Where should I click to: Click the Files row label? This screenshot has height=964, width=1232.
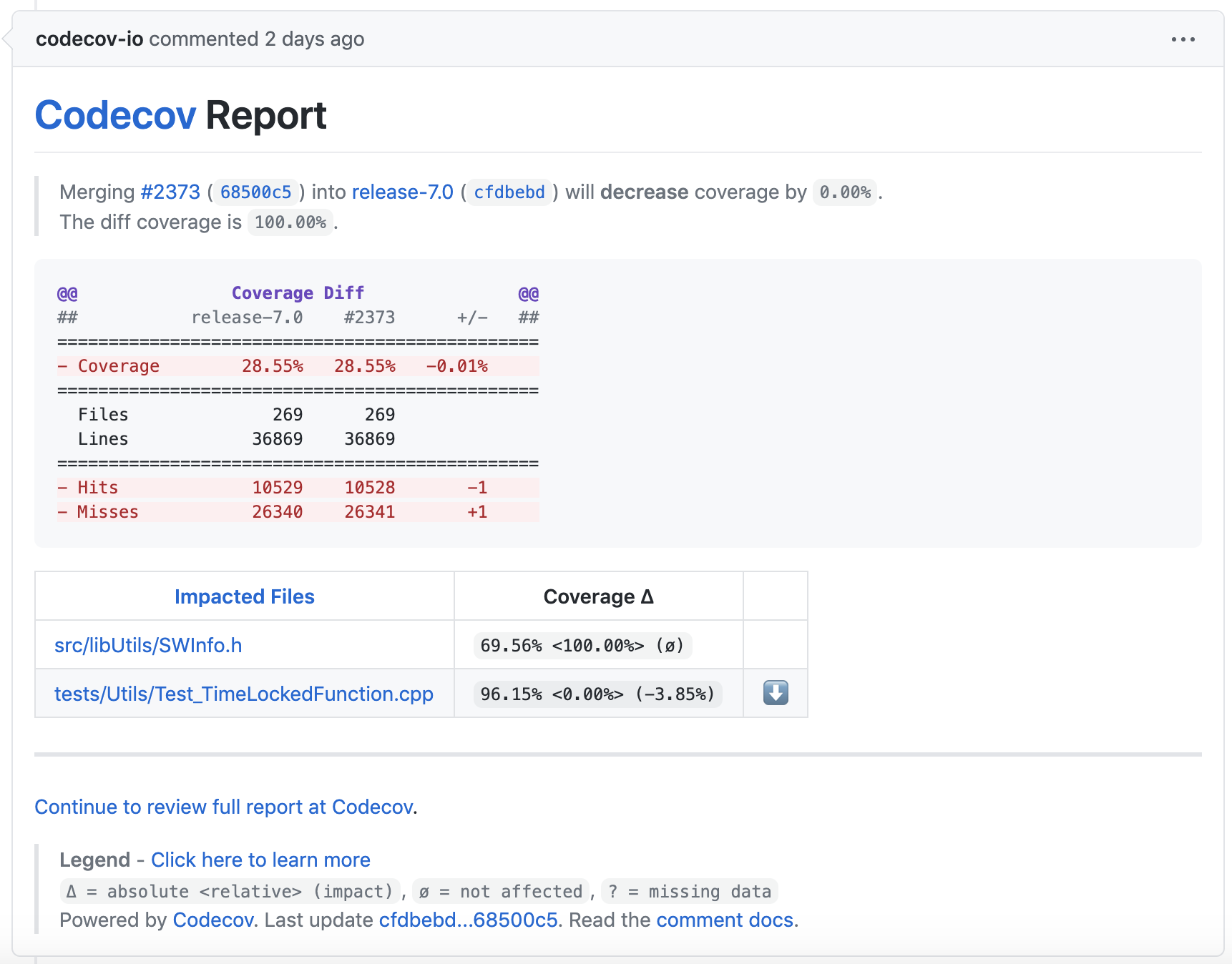tap(103, 415)
